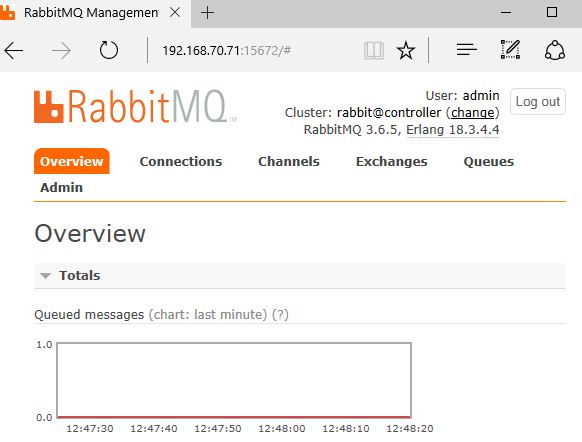This screenshot has height=442, width=582.
Task: Click the chart: last minute range link
Action: pyautogui.click(x=208, y=314)
